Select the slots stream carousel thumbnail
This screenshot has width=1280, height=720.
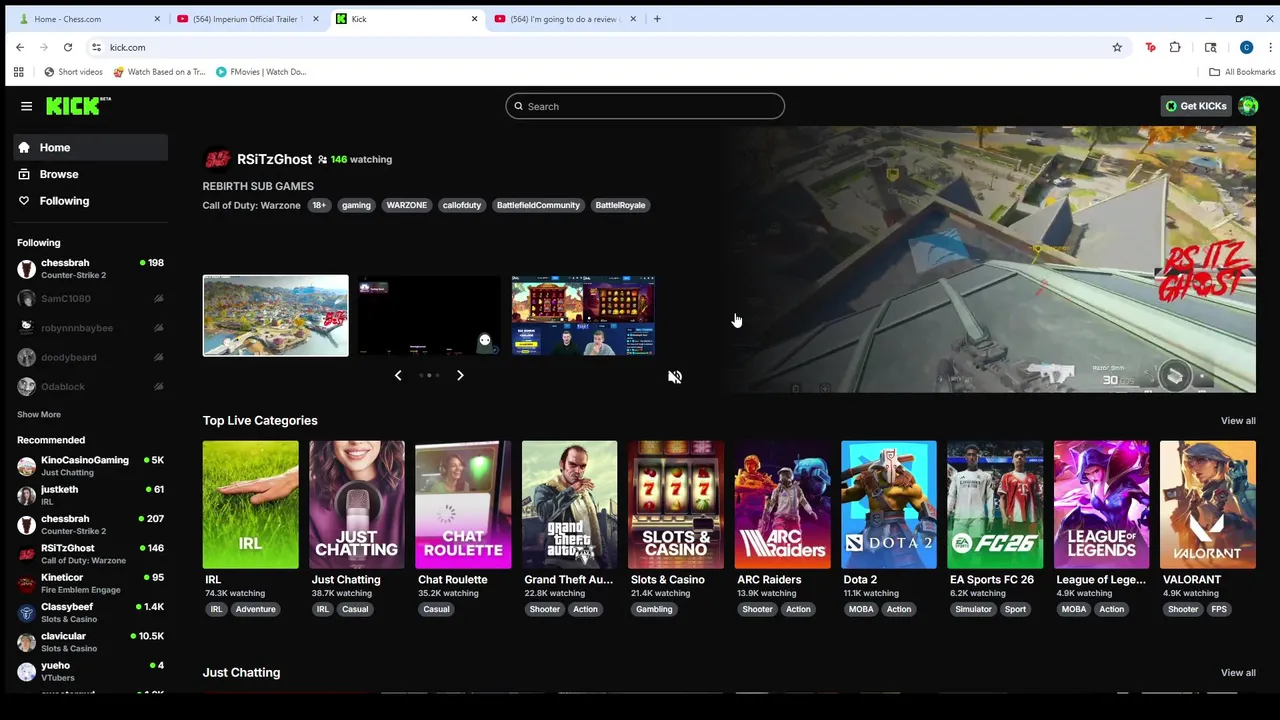[x=583, y=316]
